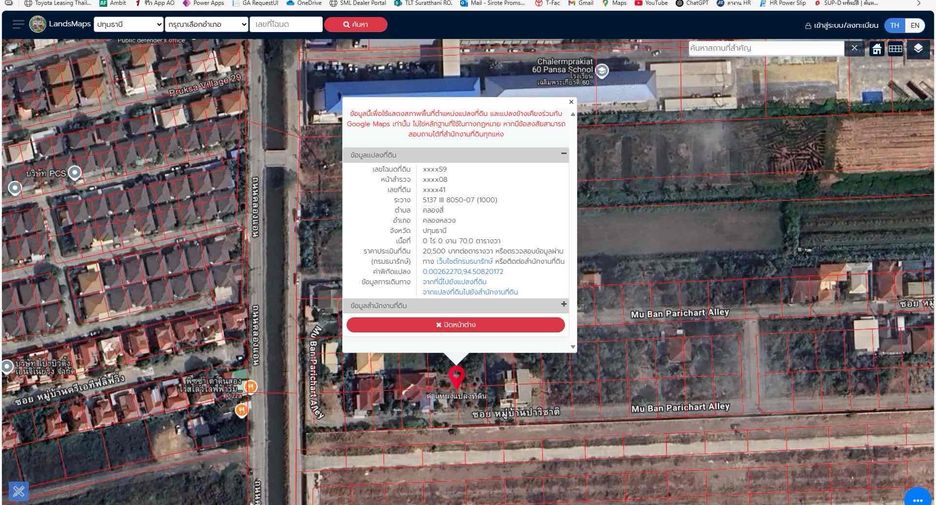This screenshot has width=936, height=505.
Task: Open the blue chat bubble at bottom-right
Action: point(917,497)
